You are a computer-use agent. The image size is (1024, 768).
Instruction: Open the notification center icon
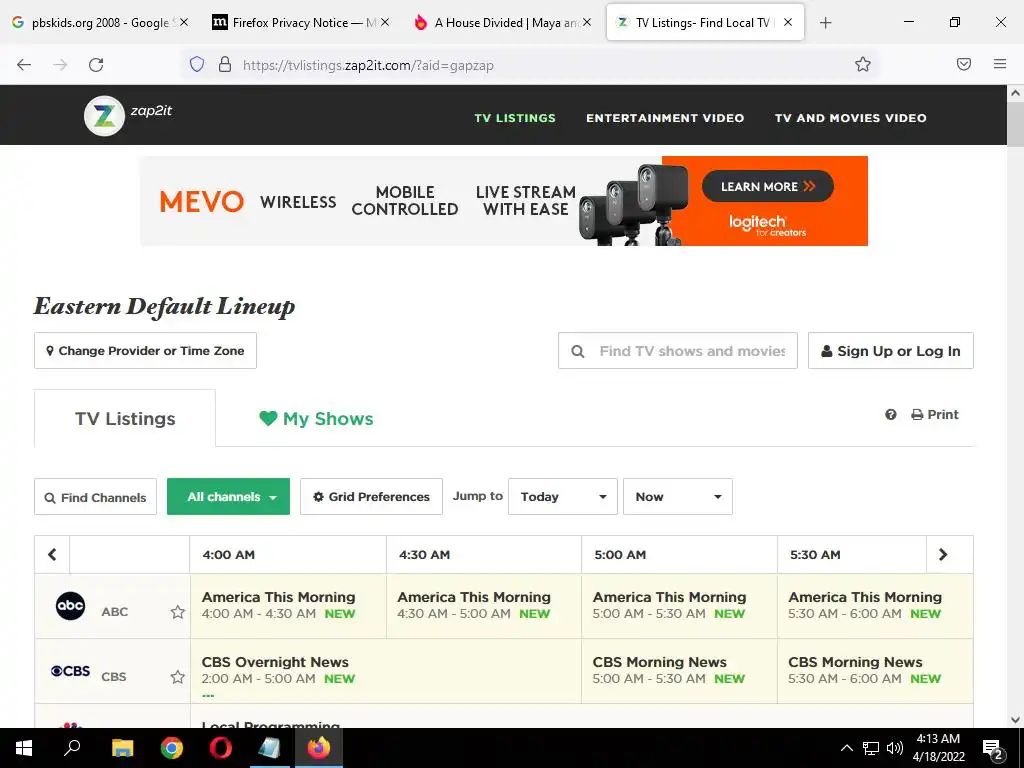point(993,748)
